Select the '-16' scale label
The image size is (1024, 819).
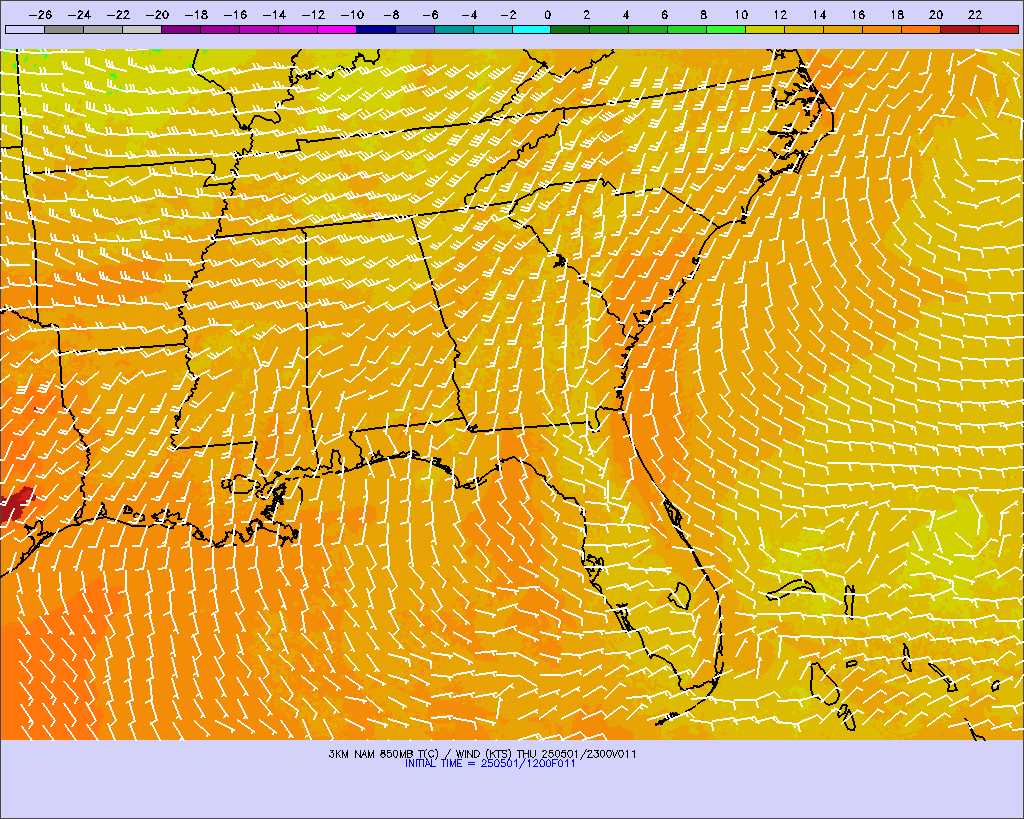pyautogui.click(x=235, y=15)
